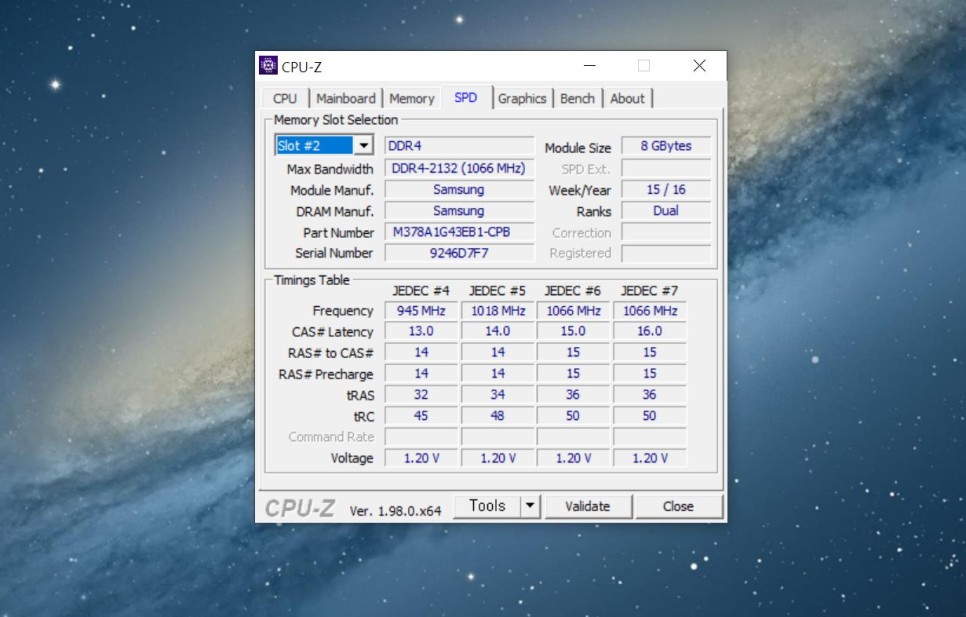Click the JEDEC #4 Command Rate empty cell
Screen dimensions: 966x617
(x=421, y=437)
